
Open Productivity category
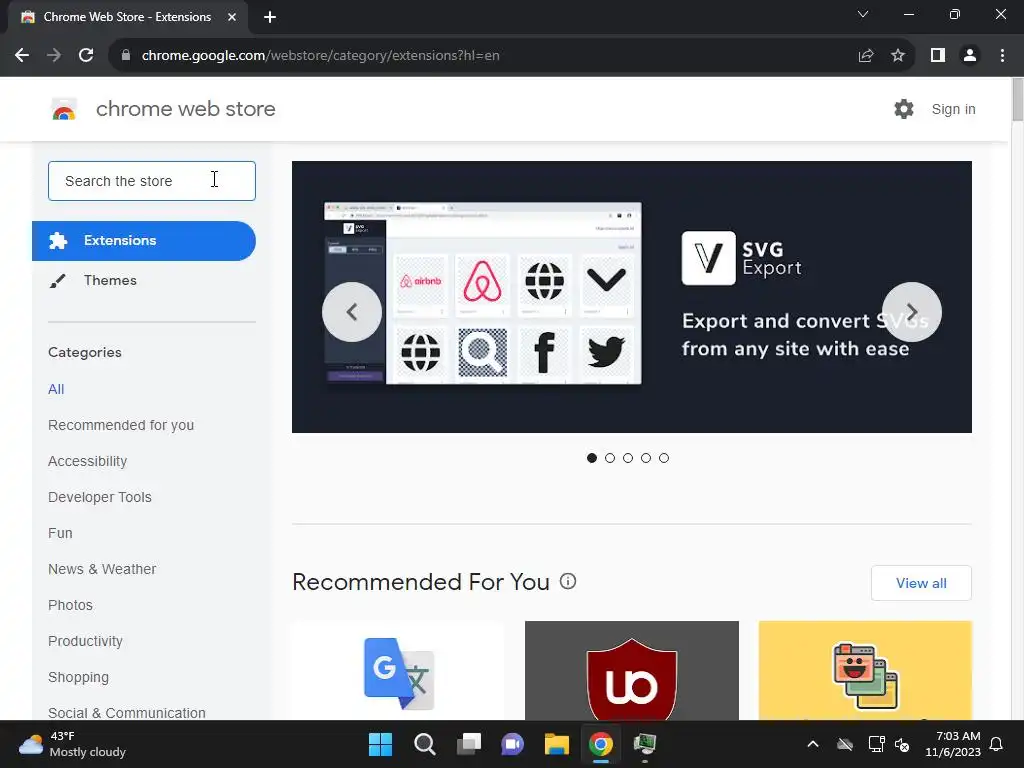pos(86,641)
